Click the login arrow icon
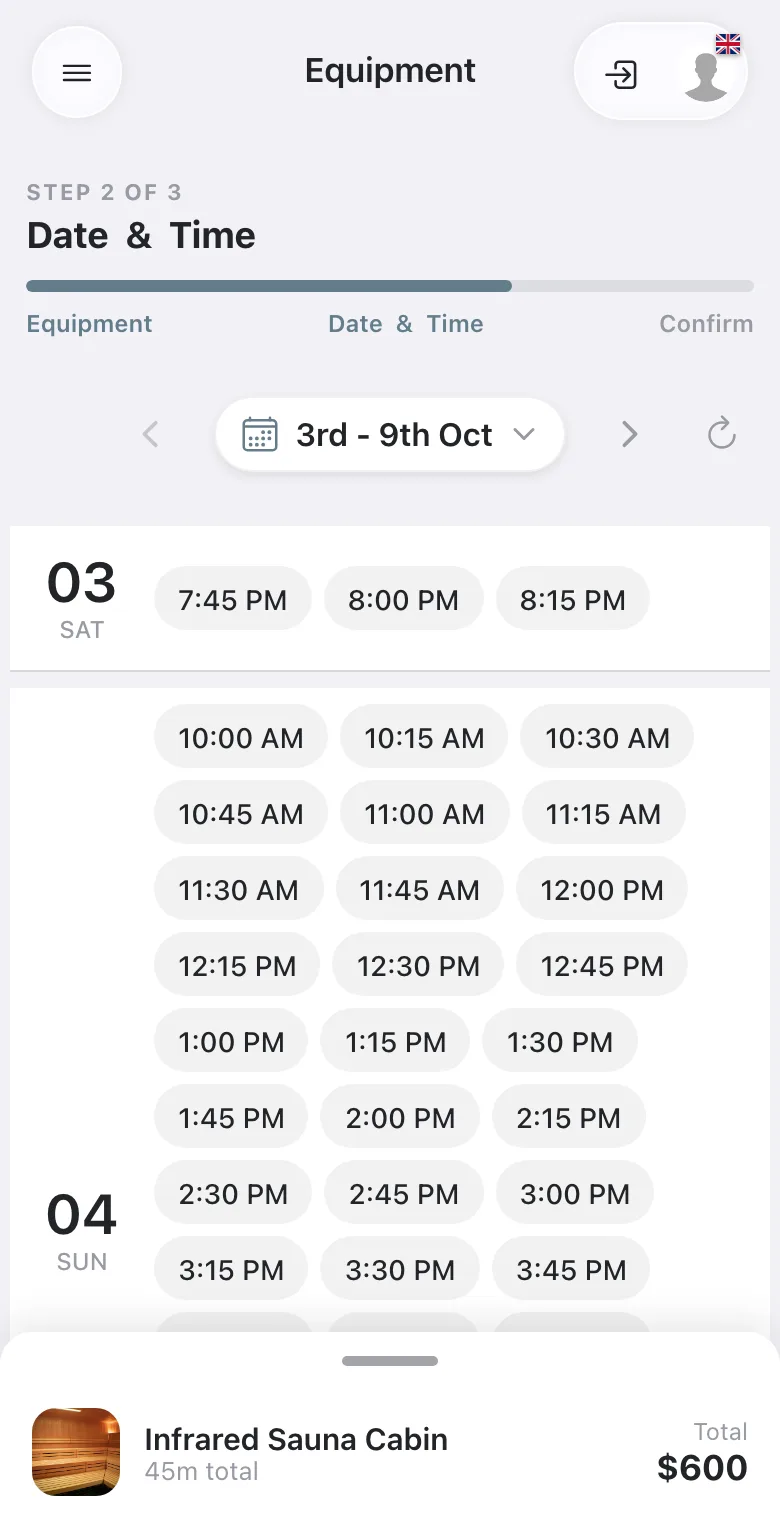 (x=621, y=75)
